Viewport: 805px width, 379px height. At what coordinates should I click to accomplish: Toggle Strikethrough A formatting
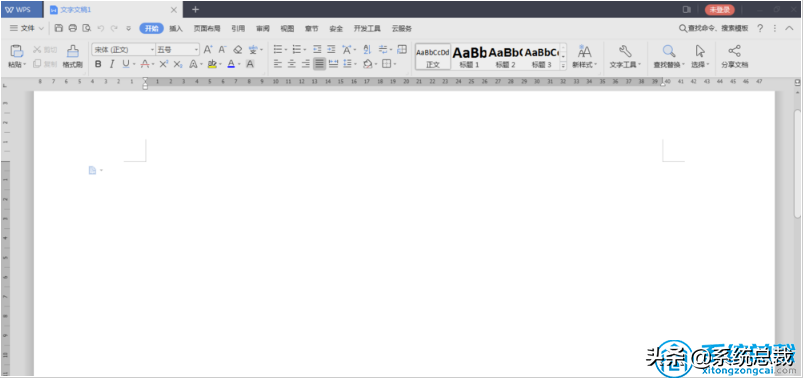tap(145, 64)
